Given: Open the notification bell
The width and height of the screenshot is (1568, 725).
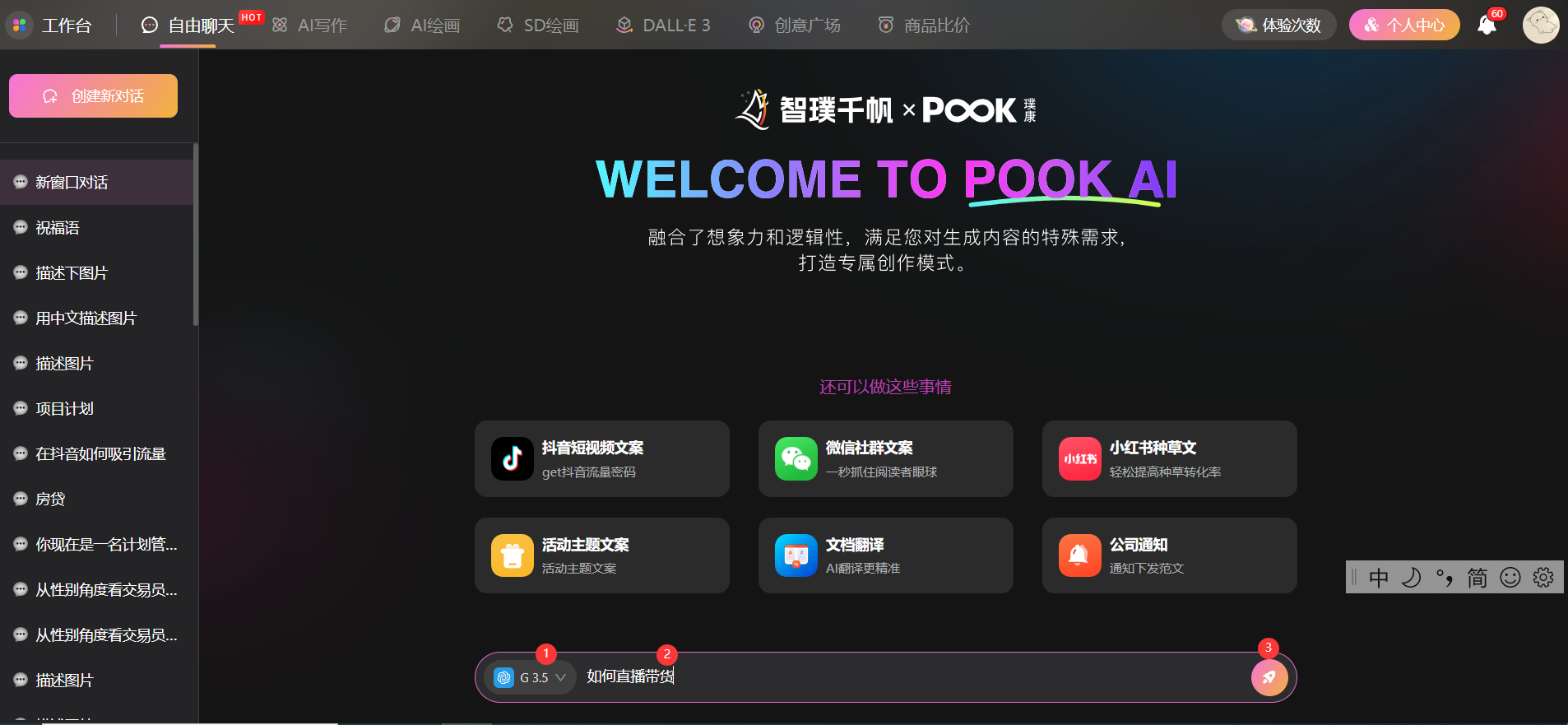Looking at the screenshot, I should tap(1487, 26).
